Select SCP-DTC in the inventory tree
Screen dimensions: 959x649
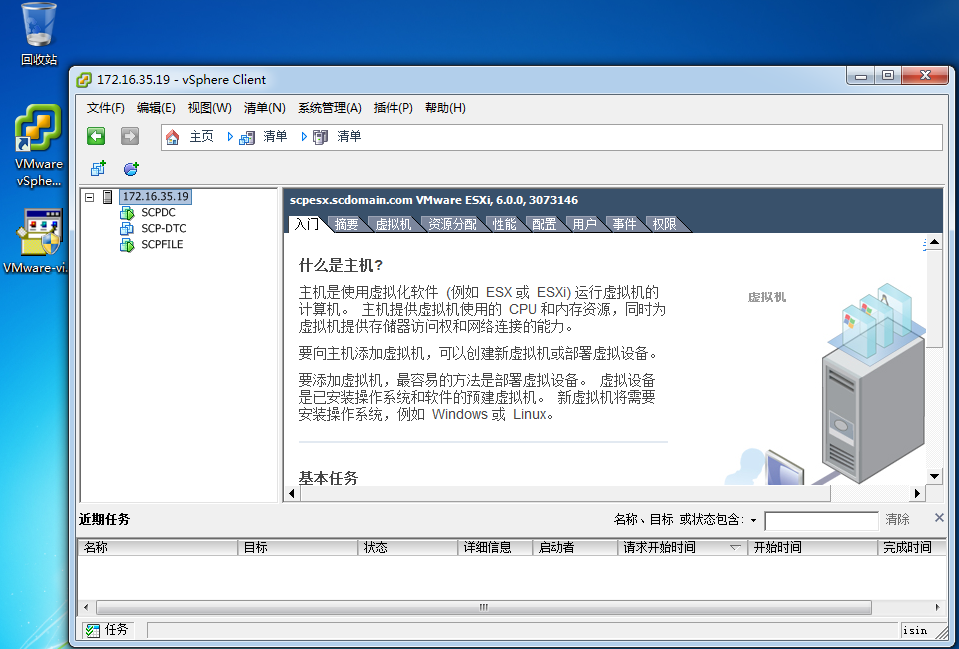pos(164,228)
